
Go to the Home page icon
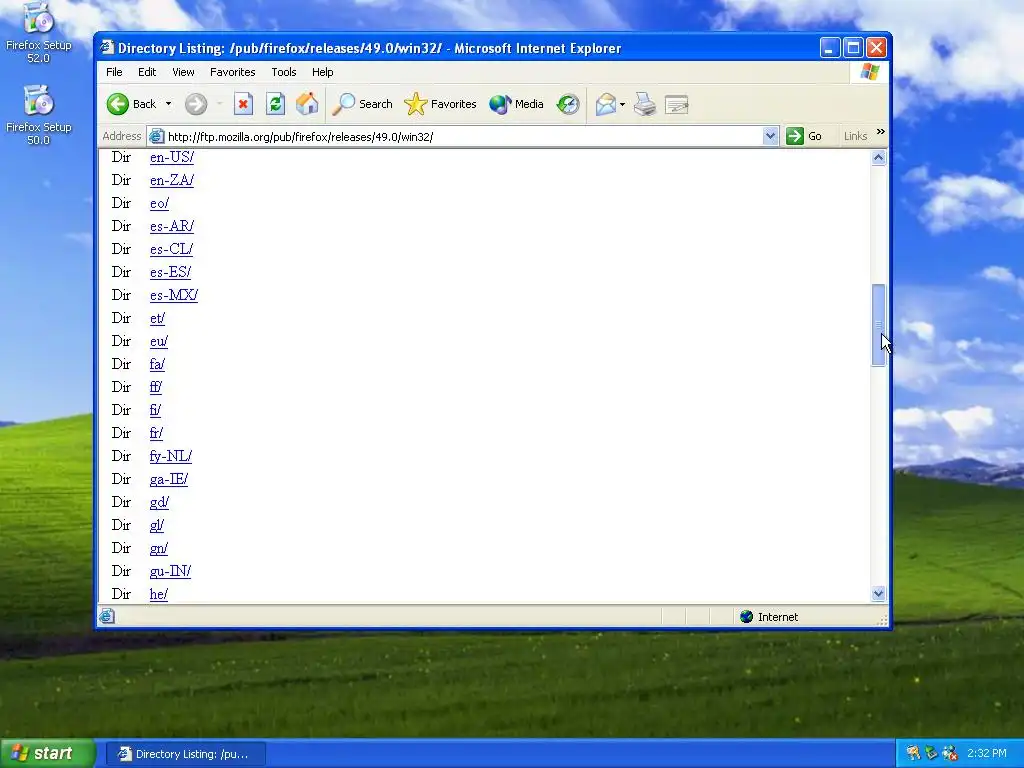coord(307,104)
